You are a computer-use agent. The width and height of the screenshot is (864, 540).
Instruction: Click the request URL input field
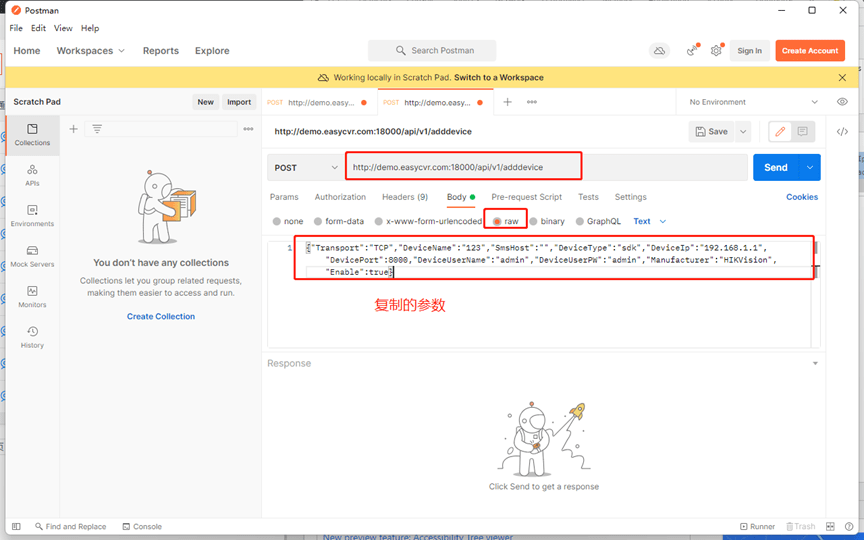(546, 168)
